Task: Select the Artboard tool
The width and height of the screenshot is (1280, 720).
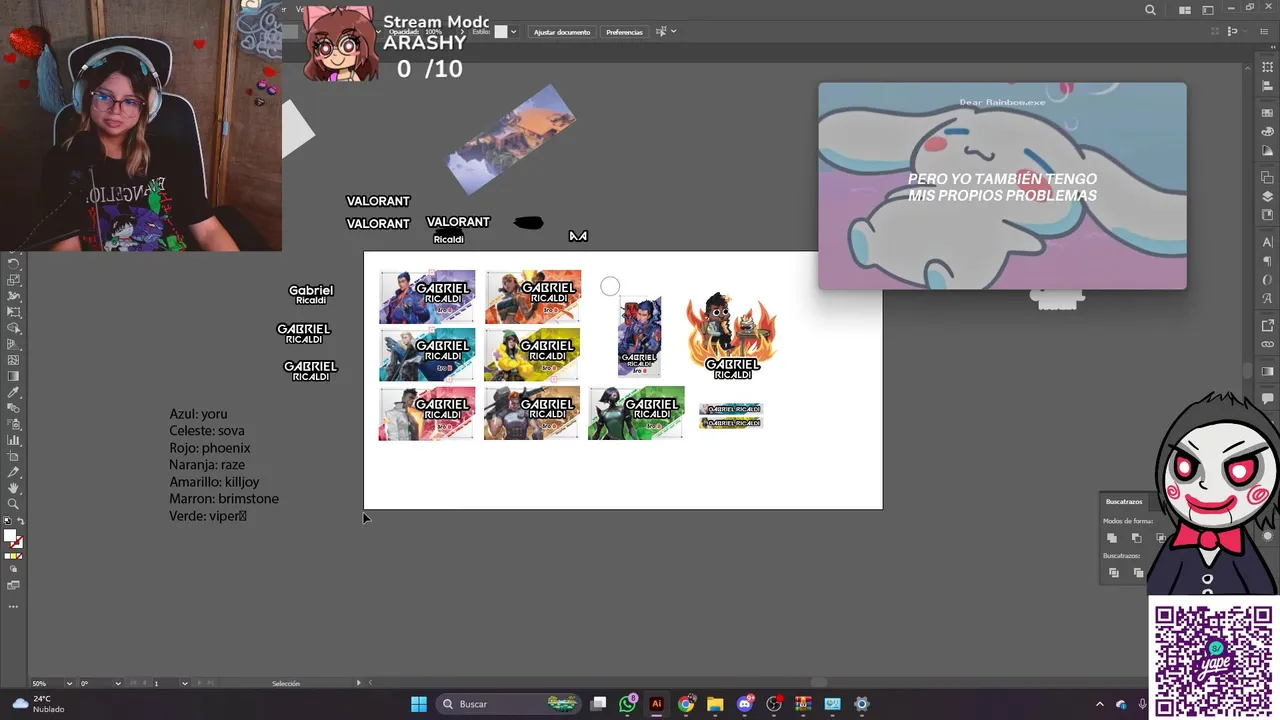Action: (x=14, y=457)
